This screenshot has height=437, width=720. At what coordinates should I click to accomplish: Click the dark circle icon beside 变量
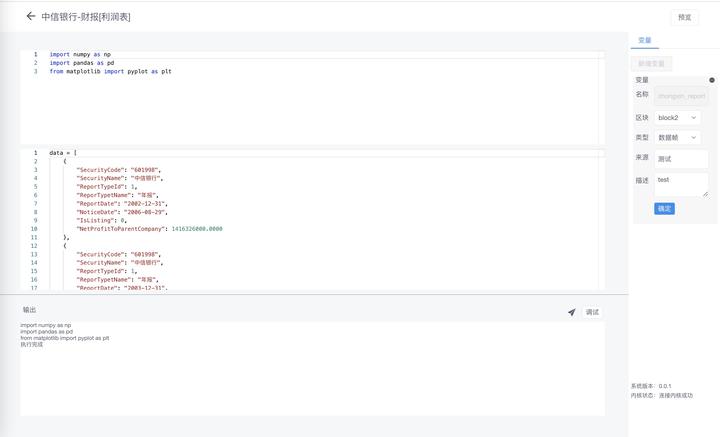point(712,80)
